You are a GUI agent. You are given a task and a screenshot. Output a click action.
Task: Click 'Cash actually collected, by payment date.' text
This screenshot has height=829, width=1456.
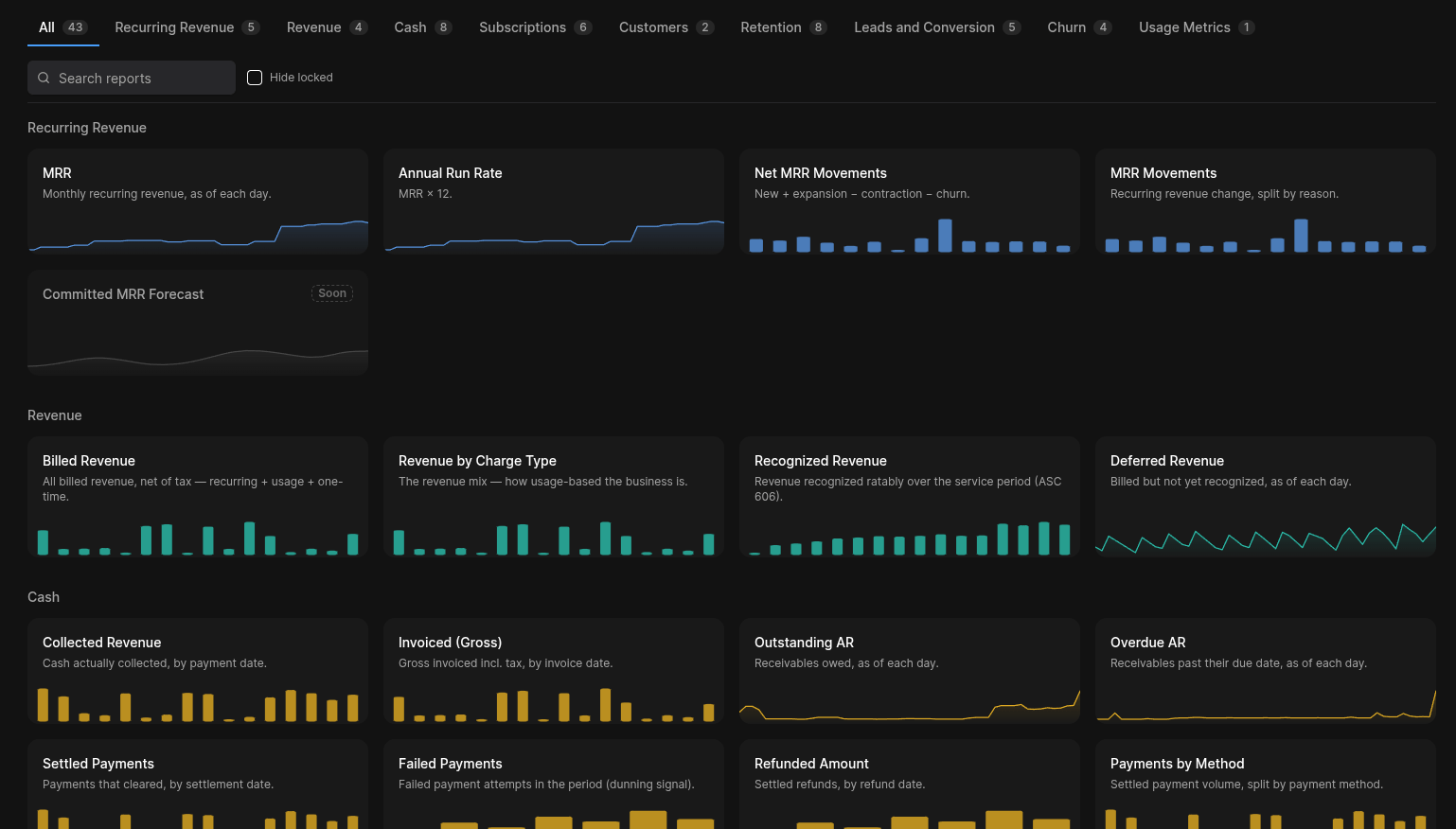tap(154, 663)
